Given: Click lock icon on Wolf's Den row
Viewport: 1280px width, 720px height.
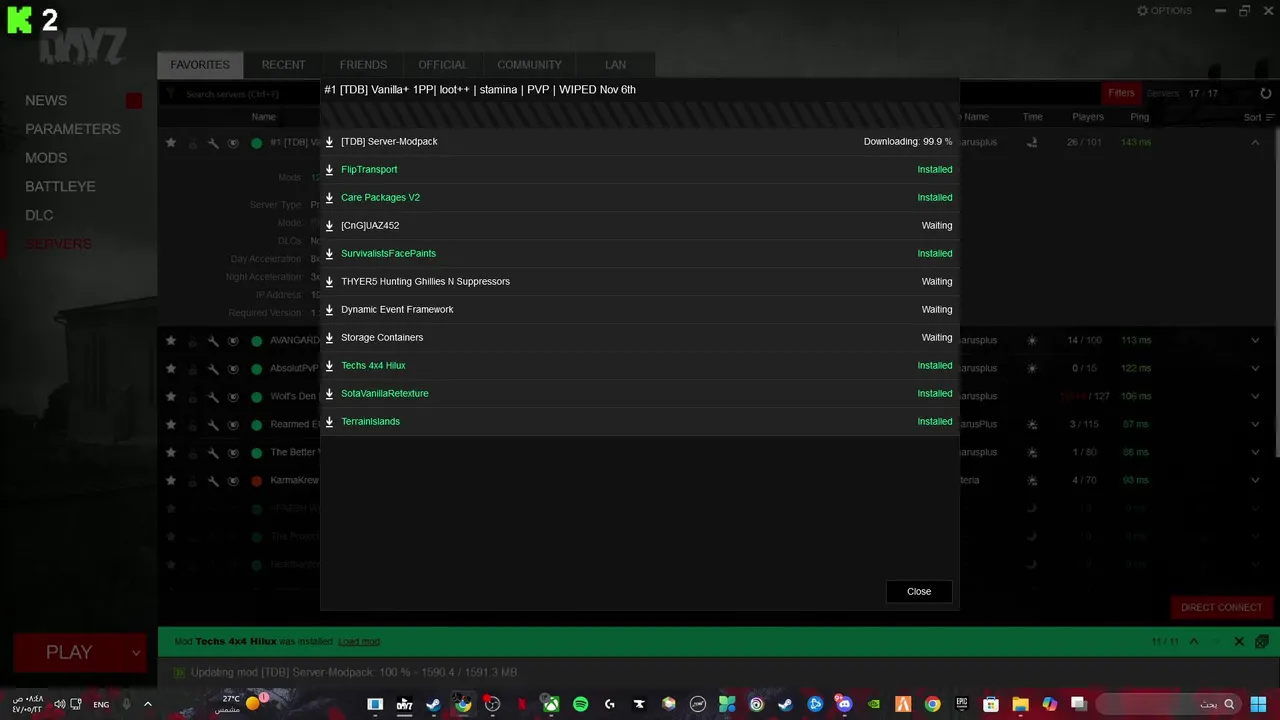Looking at the screenshot, I should (193, 397).
